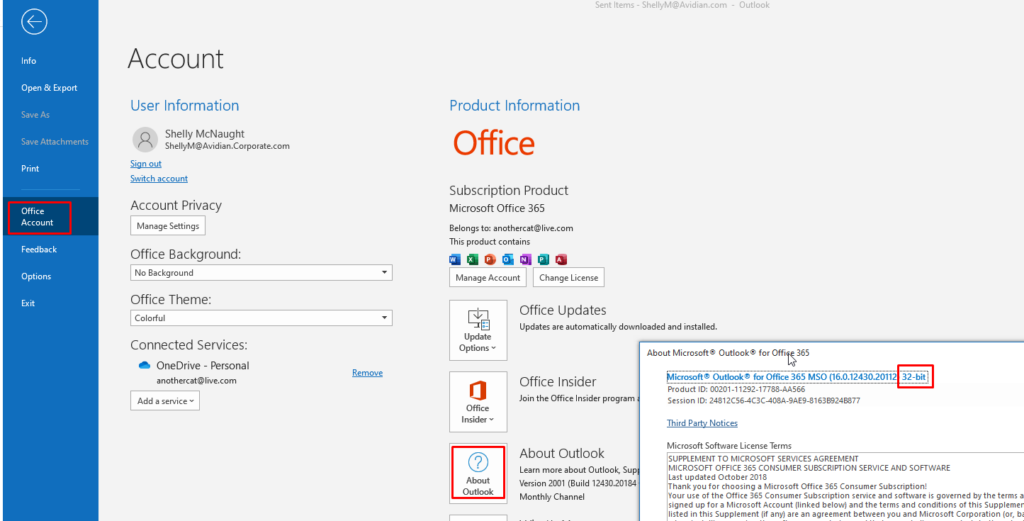Select Print in the left sidebar
The image size is (1024, 521).
click(x=30, y=168)
